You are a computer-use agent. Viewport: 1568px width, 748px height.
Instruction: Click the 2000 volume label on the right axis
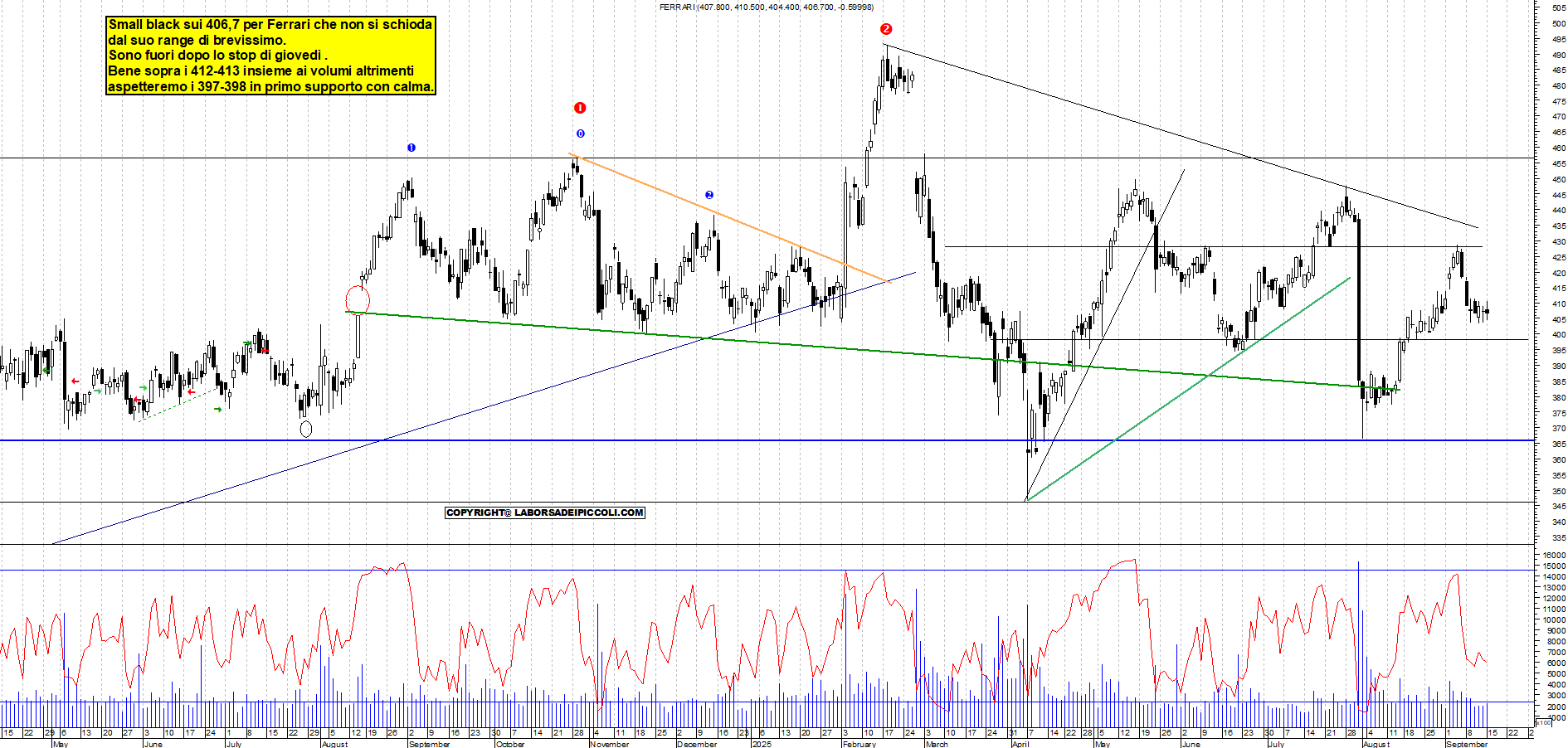pos(1556,707)
